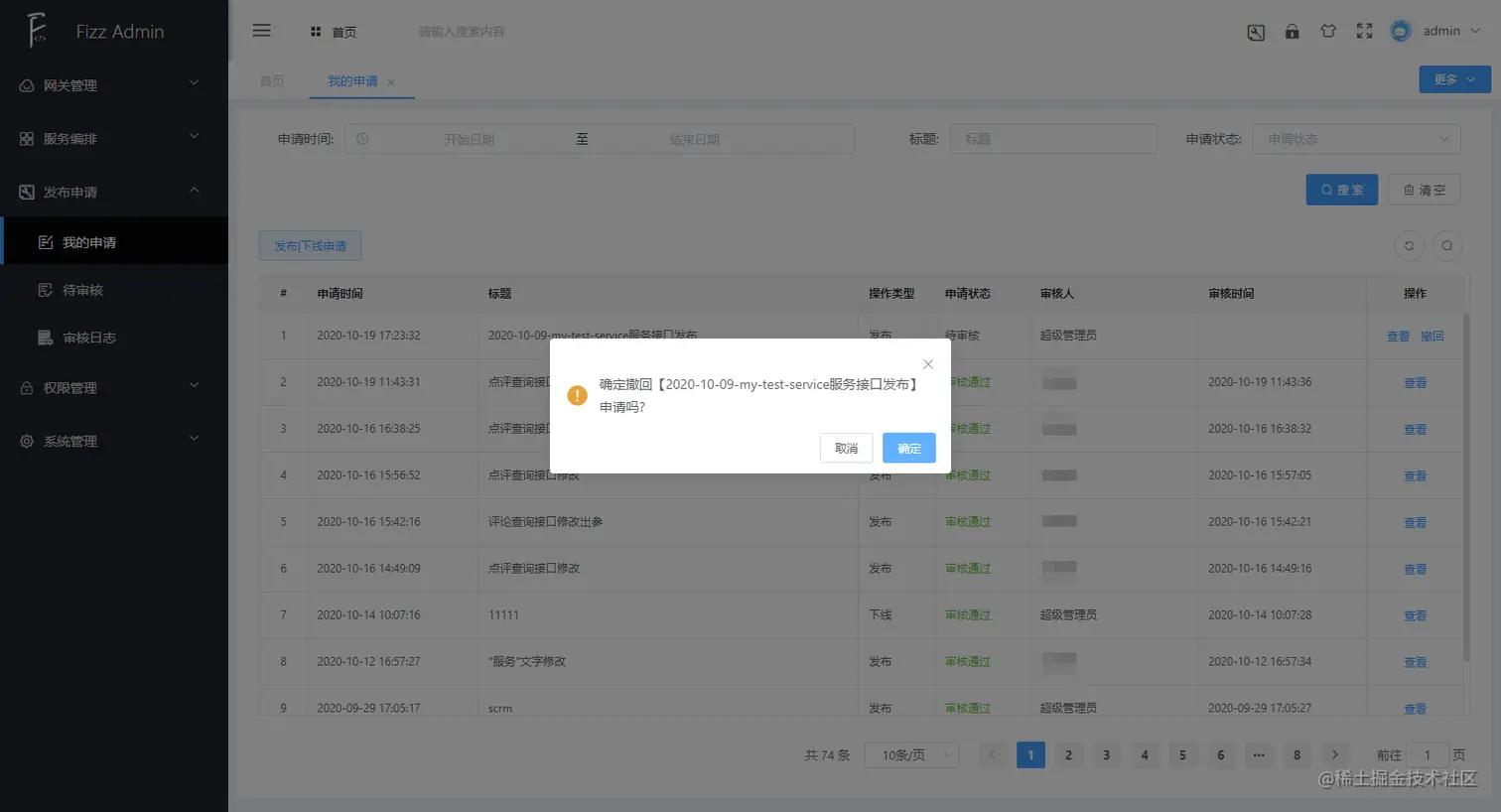Screen dimensions: 1501x812
Task: Go to page 8 in pagination
Action: pos(1296,755)
